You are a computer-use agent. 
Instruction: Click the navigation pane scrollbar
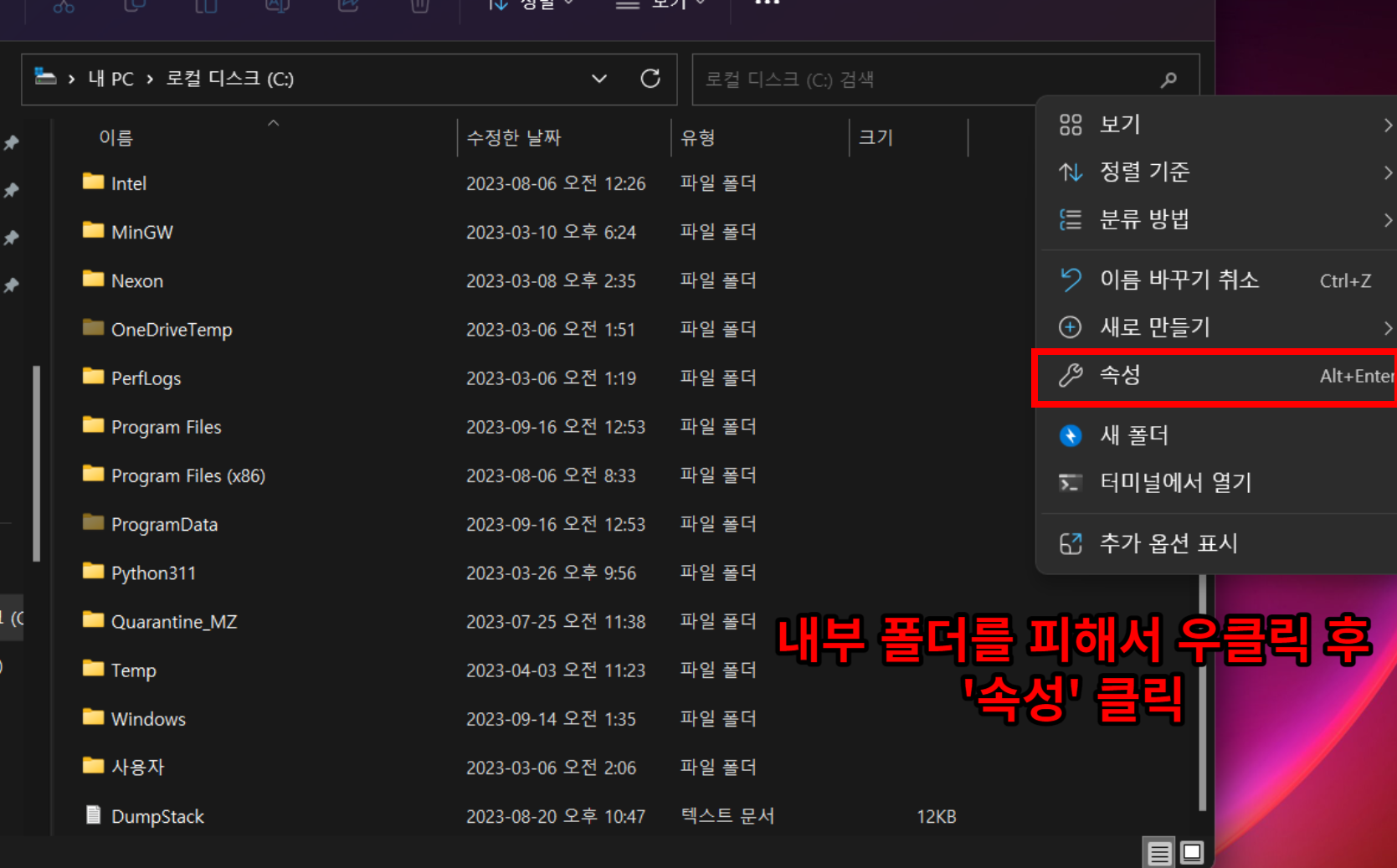36,463
